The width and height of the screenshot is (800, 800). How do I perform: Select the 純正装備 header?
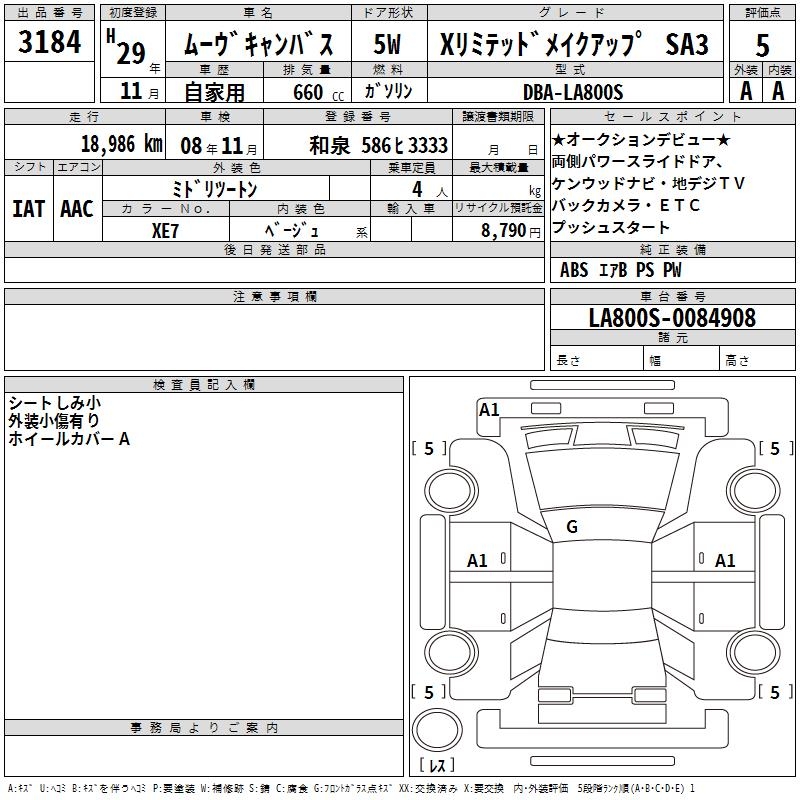click(x=672, y=249)
